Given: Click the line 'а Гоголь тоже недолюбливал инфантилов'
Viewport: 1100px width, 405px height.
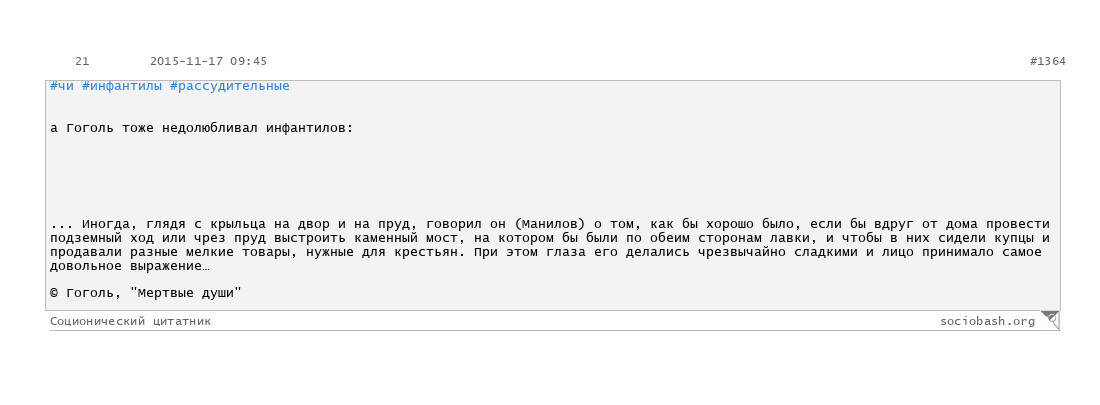Looking at the screenshot, I should 202,128.
